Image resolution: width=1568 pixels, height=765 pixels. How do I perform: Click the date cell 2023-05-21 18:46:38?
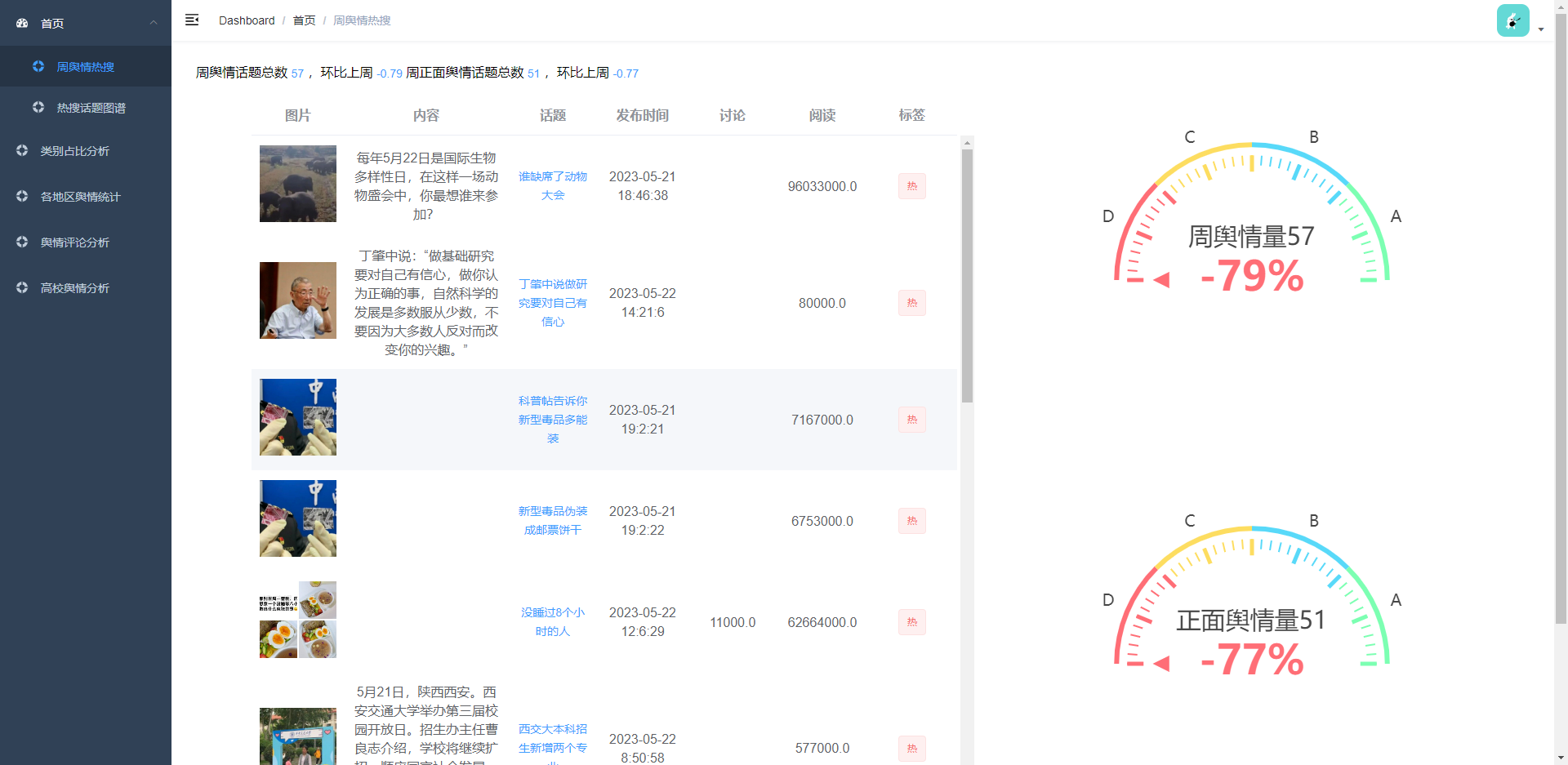643,186
